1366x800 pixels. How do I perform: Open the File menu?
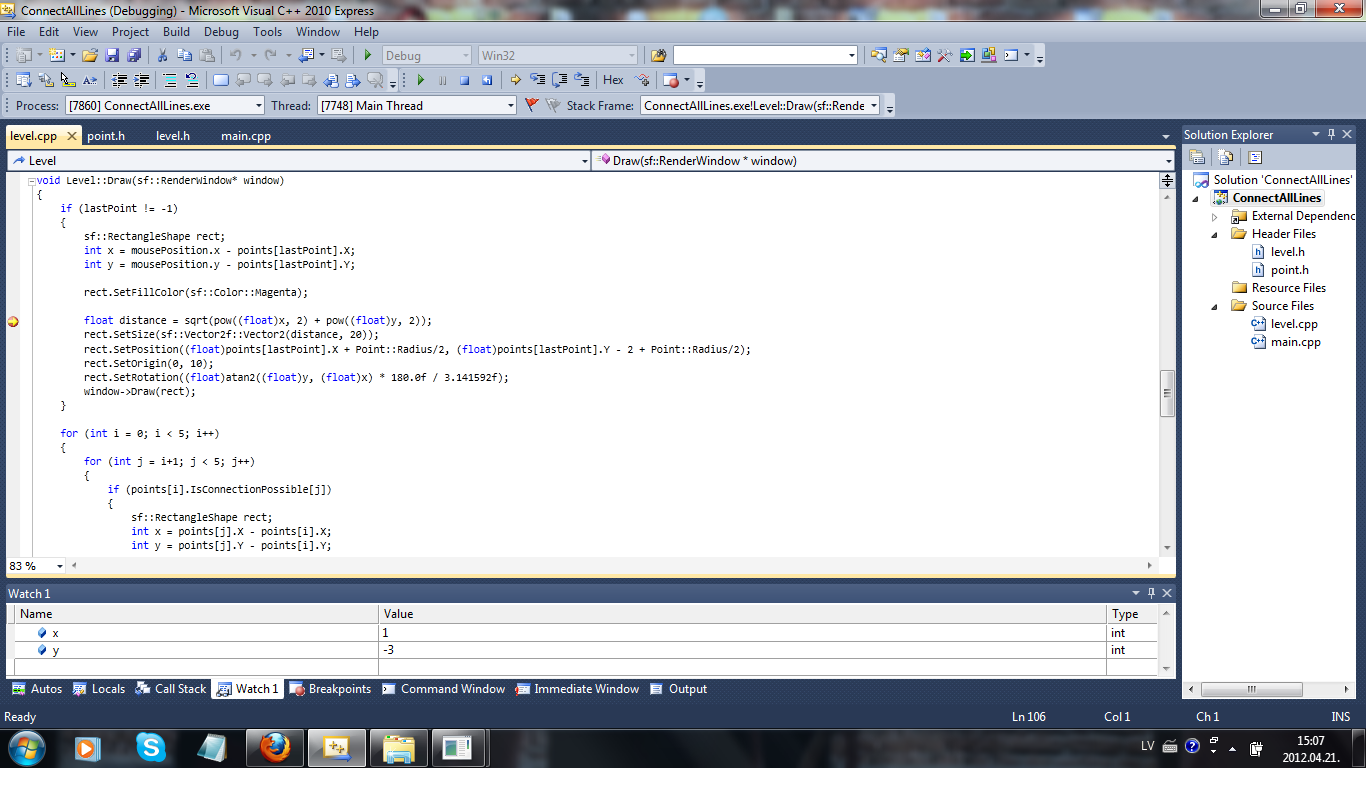tap(16, 32)
